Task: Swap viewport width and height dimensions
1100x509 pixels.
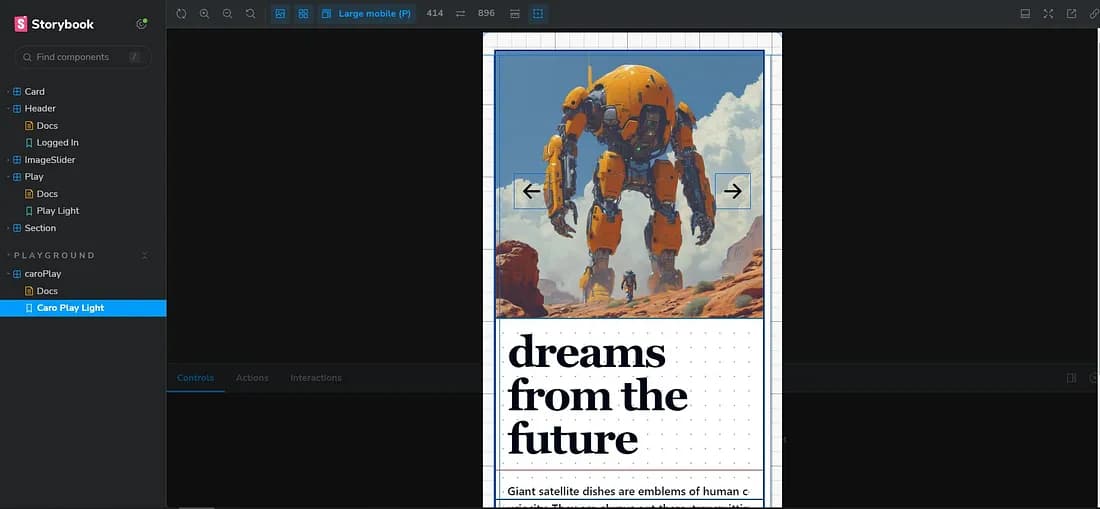Action: point(460,14)
